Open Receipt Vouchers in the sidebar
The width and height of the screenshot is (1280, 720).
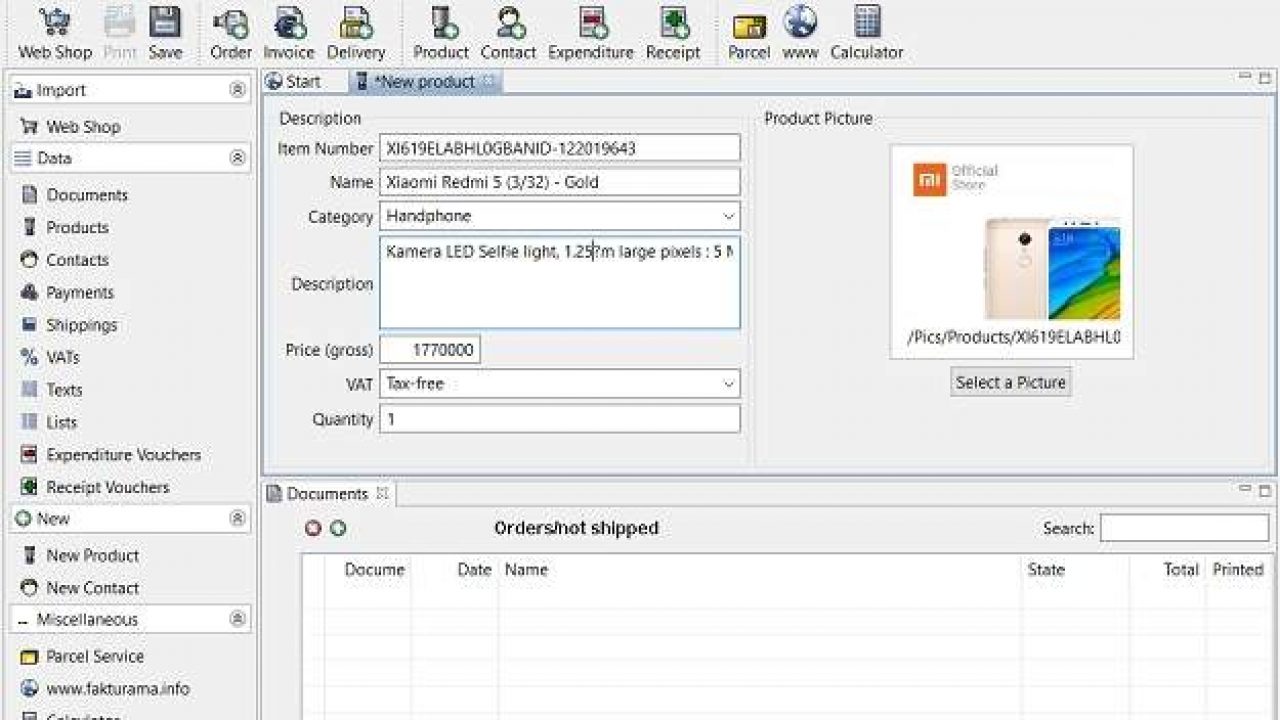95,487
